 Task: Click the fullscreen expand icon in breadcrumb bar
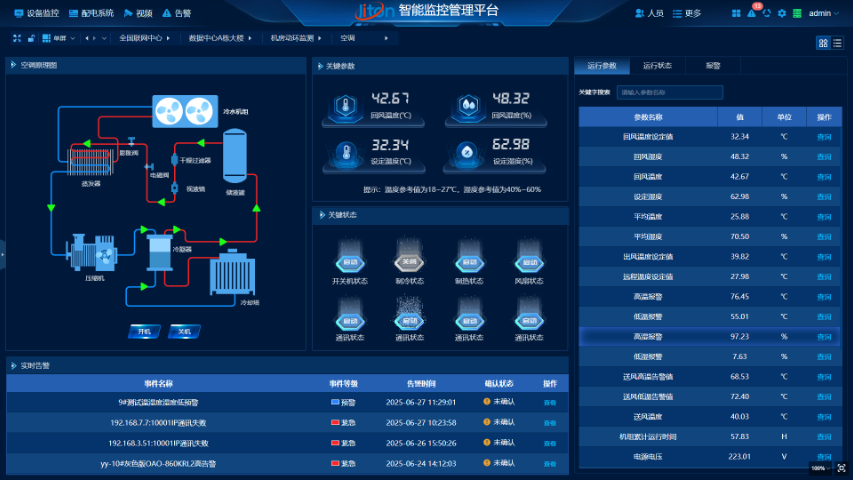17,38
